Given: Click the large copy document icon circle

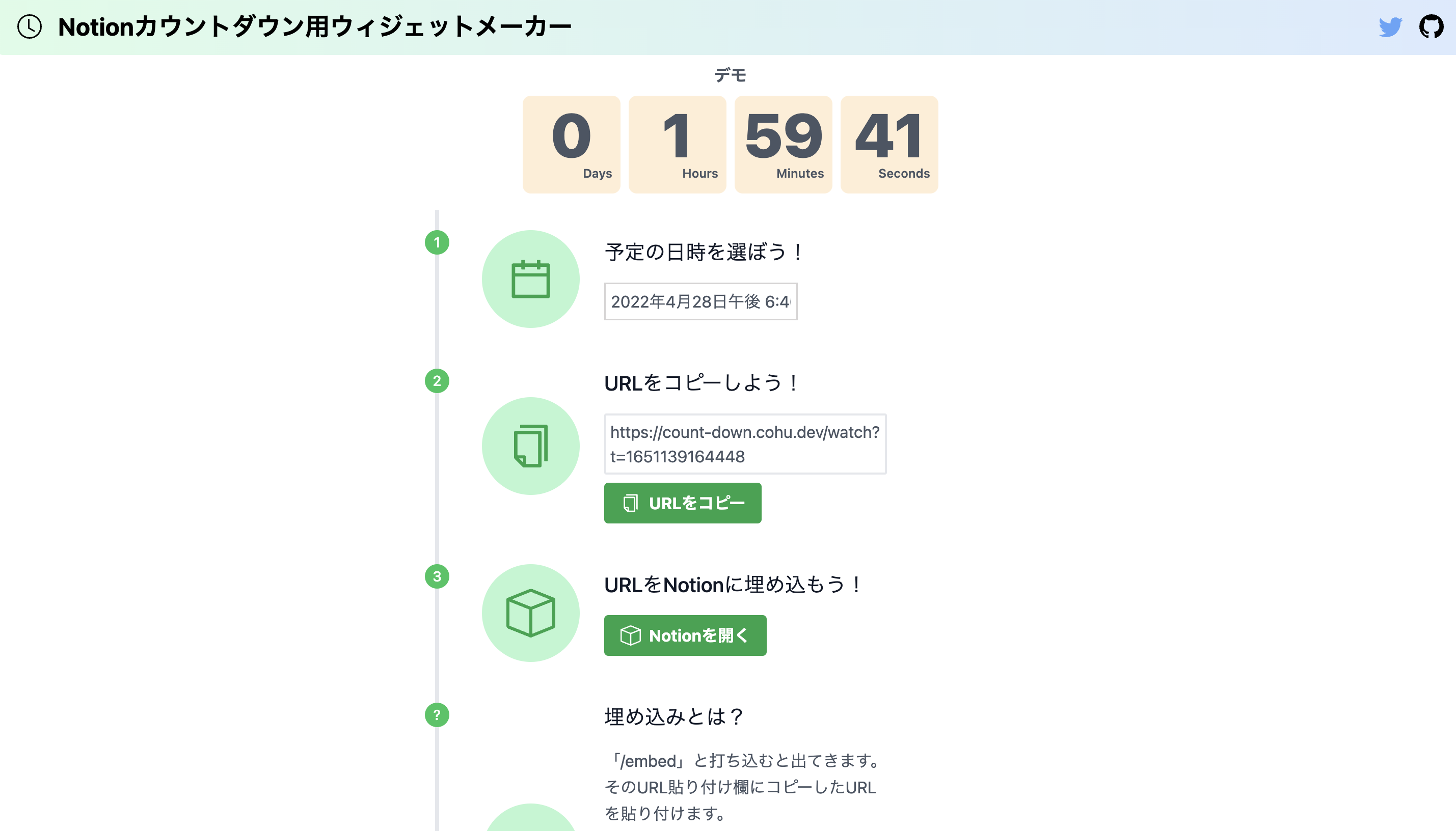Looking at the screenshot, I should pos(530,446).
